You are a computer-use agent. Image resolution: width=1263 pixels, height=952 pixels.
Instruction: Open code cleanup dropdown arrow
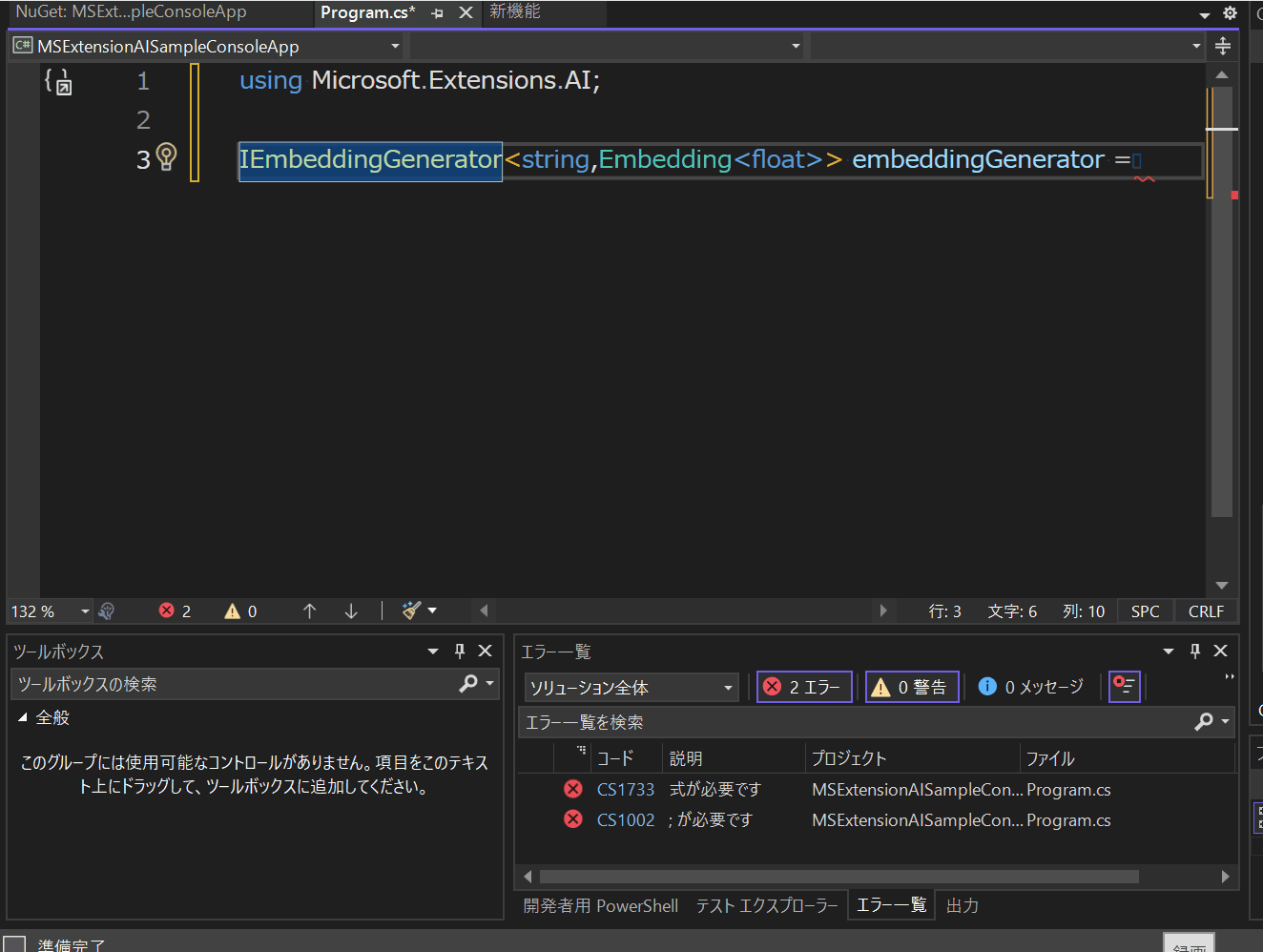(432, 611)
